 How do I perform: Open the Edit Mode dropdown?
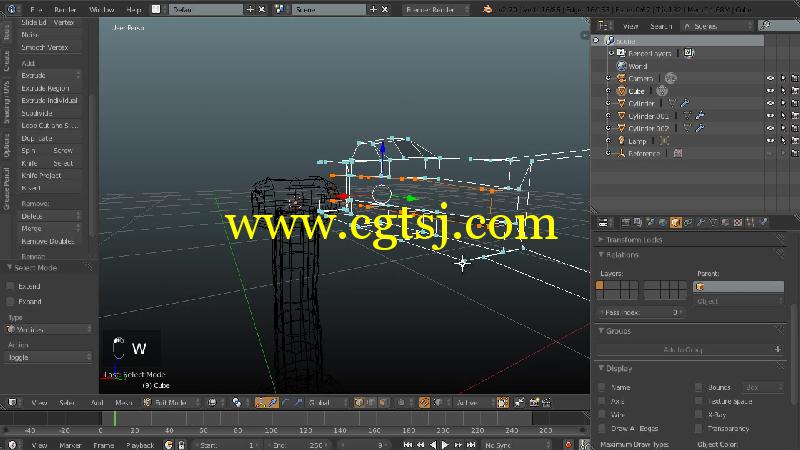[x=171, y=403]
